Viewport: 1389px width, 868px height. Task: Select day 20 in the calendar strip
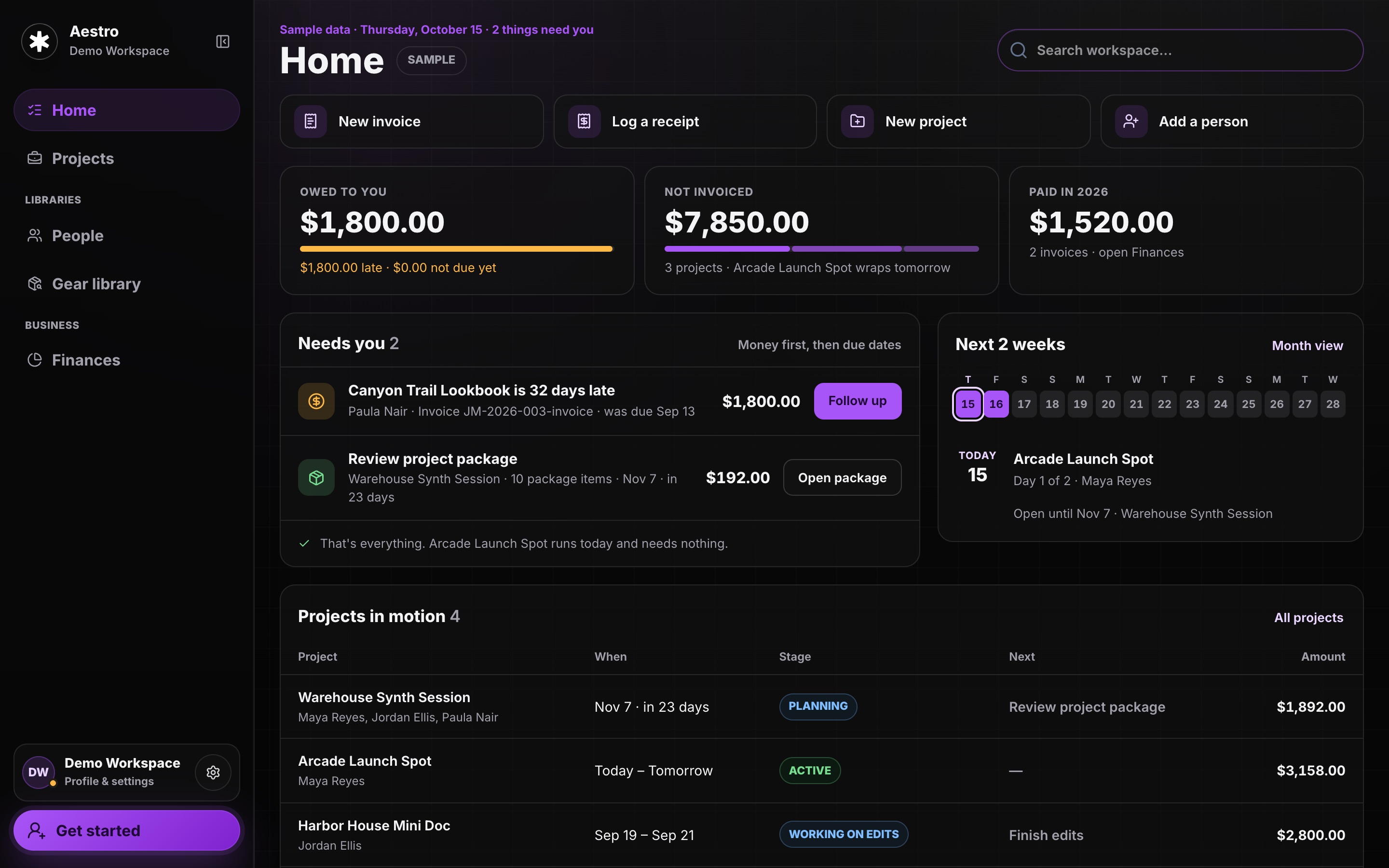coord(1108,404)
